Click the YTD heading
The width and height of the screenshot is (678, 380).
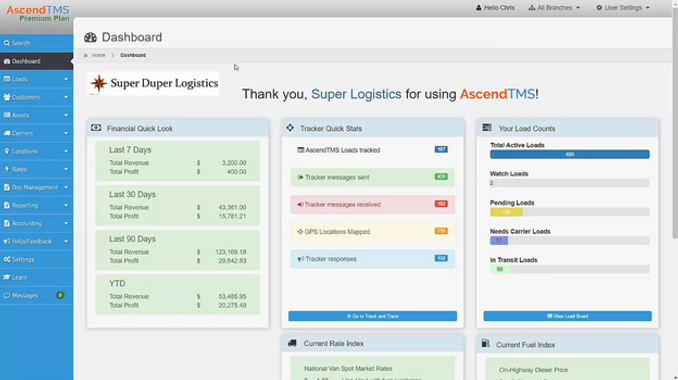point(117,284)
